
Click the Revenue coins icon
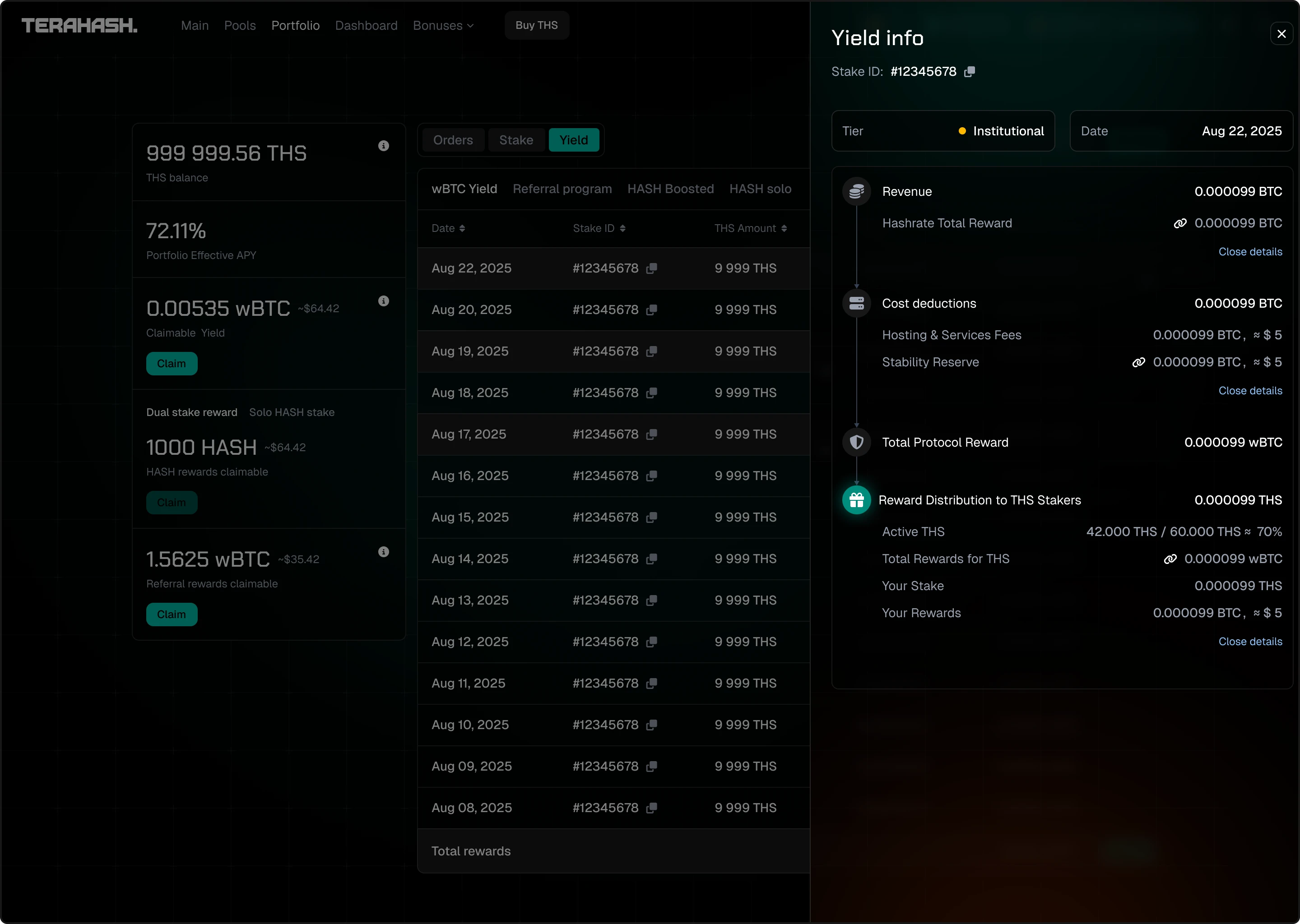857,192
